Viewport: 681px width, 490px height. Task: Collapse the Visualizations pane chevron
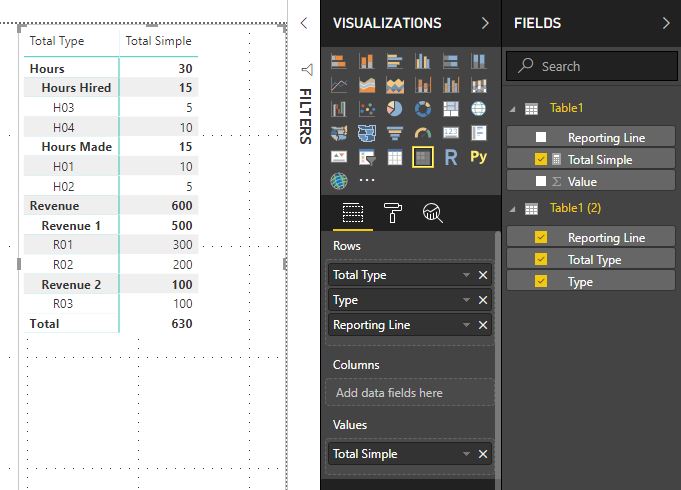click(485, 23)
